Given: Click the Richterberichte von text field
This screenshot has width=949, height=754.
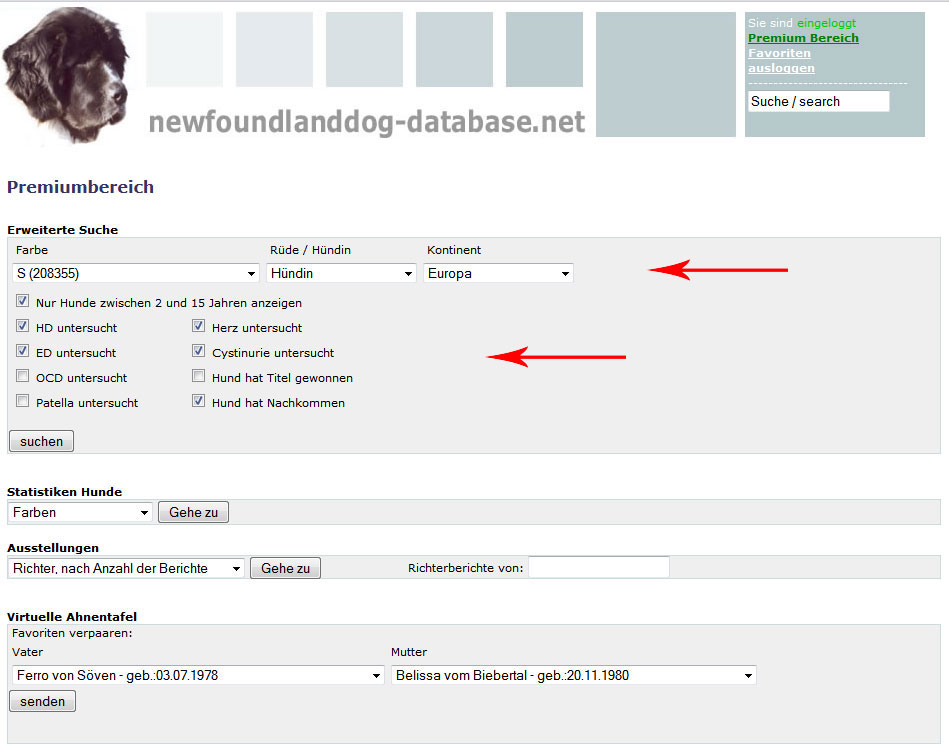Looking at the screenshot, I should pyautogui.click(x=598, y=567).
